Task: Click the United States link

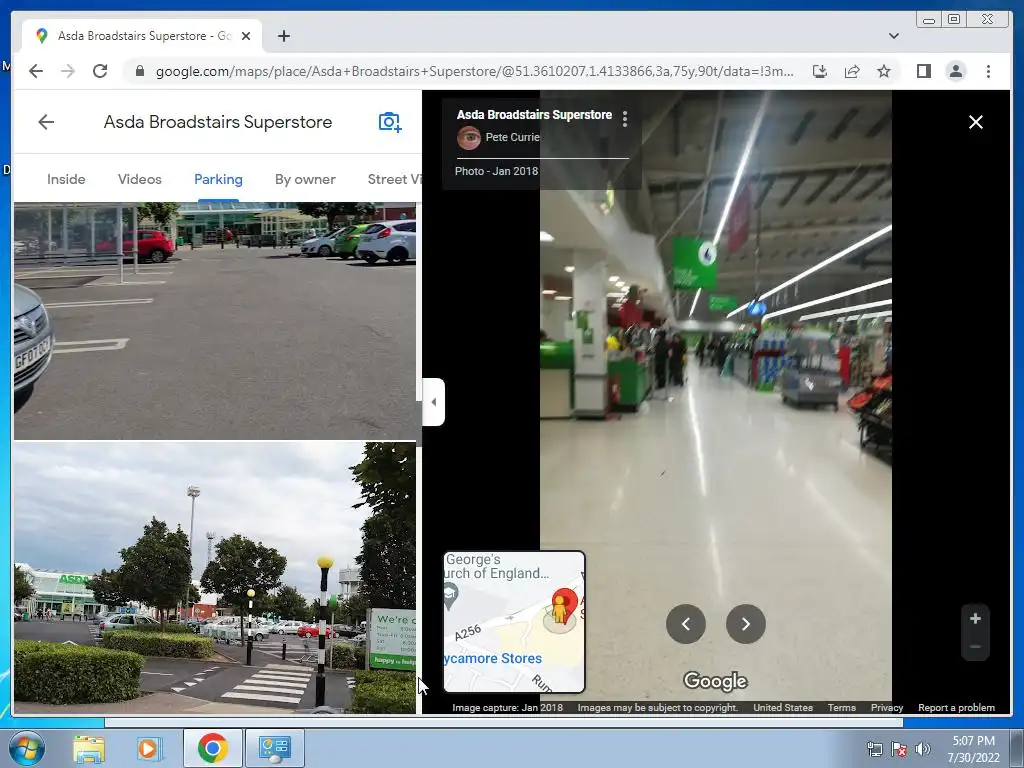Action: [x=783, y=707]
